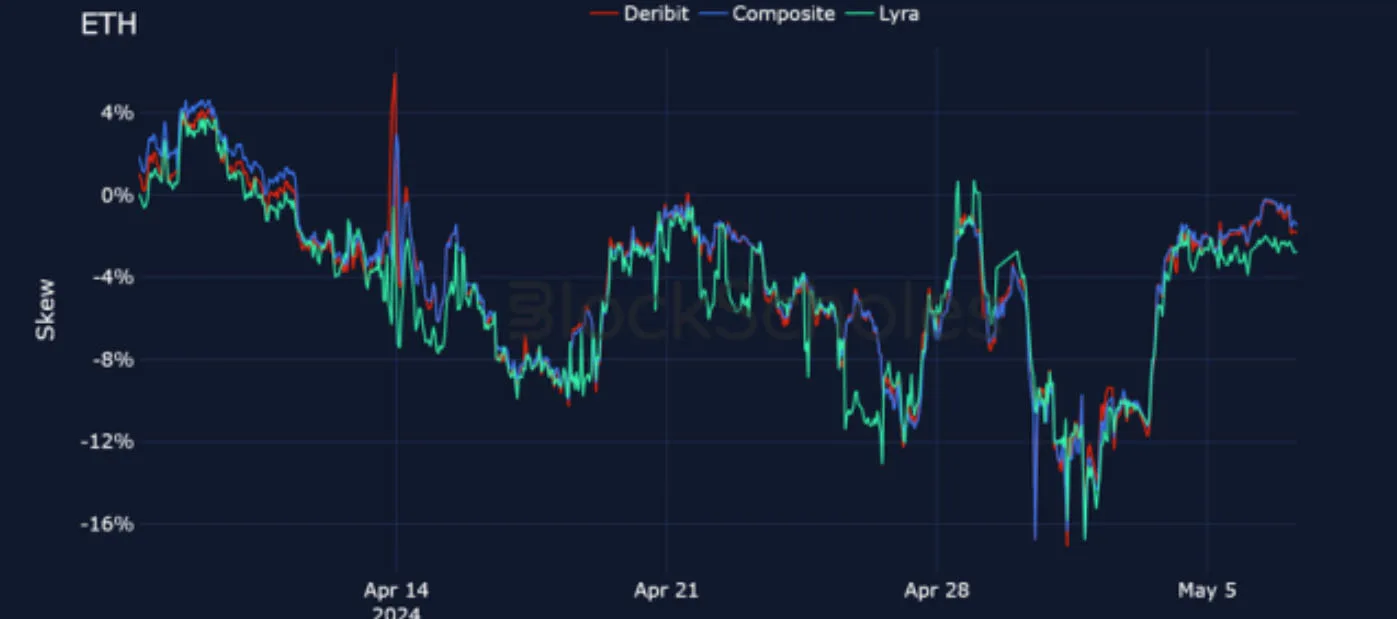Click the Apr 21 x-axis label
This screenshot has height=619, width=1397.
666,591
